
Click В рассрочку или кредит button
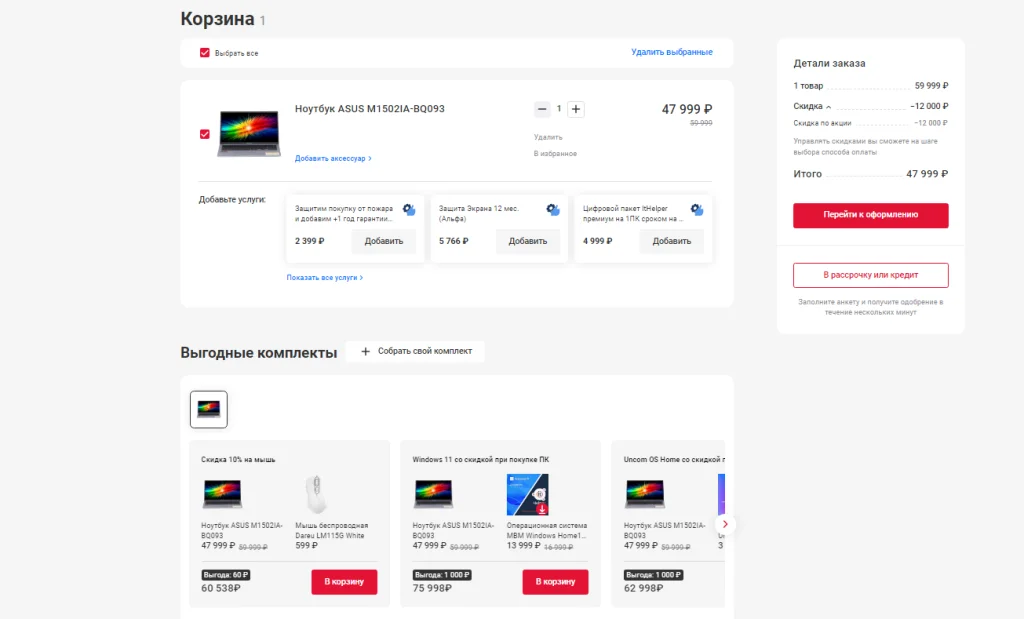[x=870, y=275]
